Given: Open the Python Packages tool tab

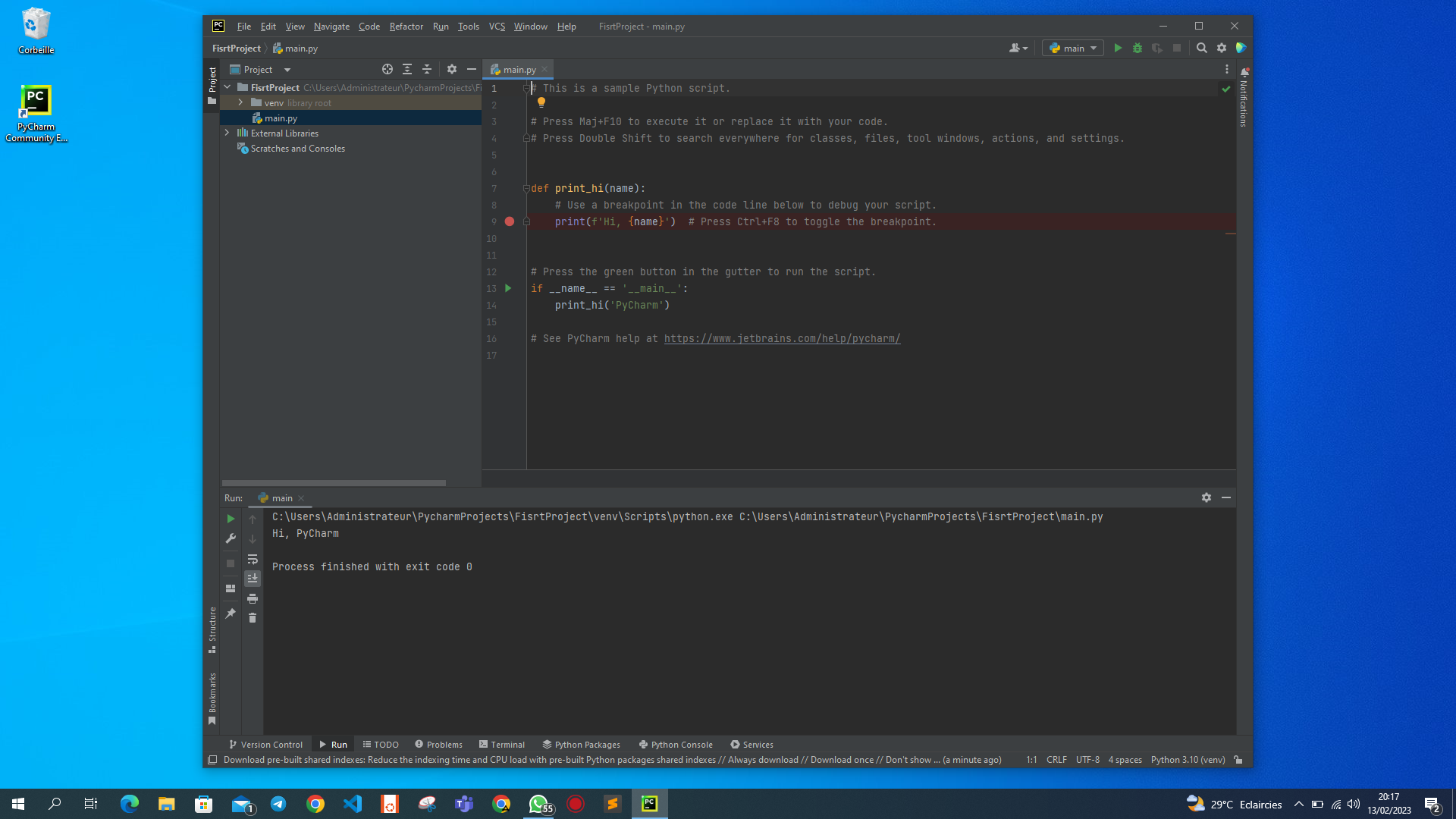Looking at the screenshot, I should pyautogui.click(x=582, y=745).
